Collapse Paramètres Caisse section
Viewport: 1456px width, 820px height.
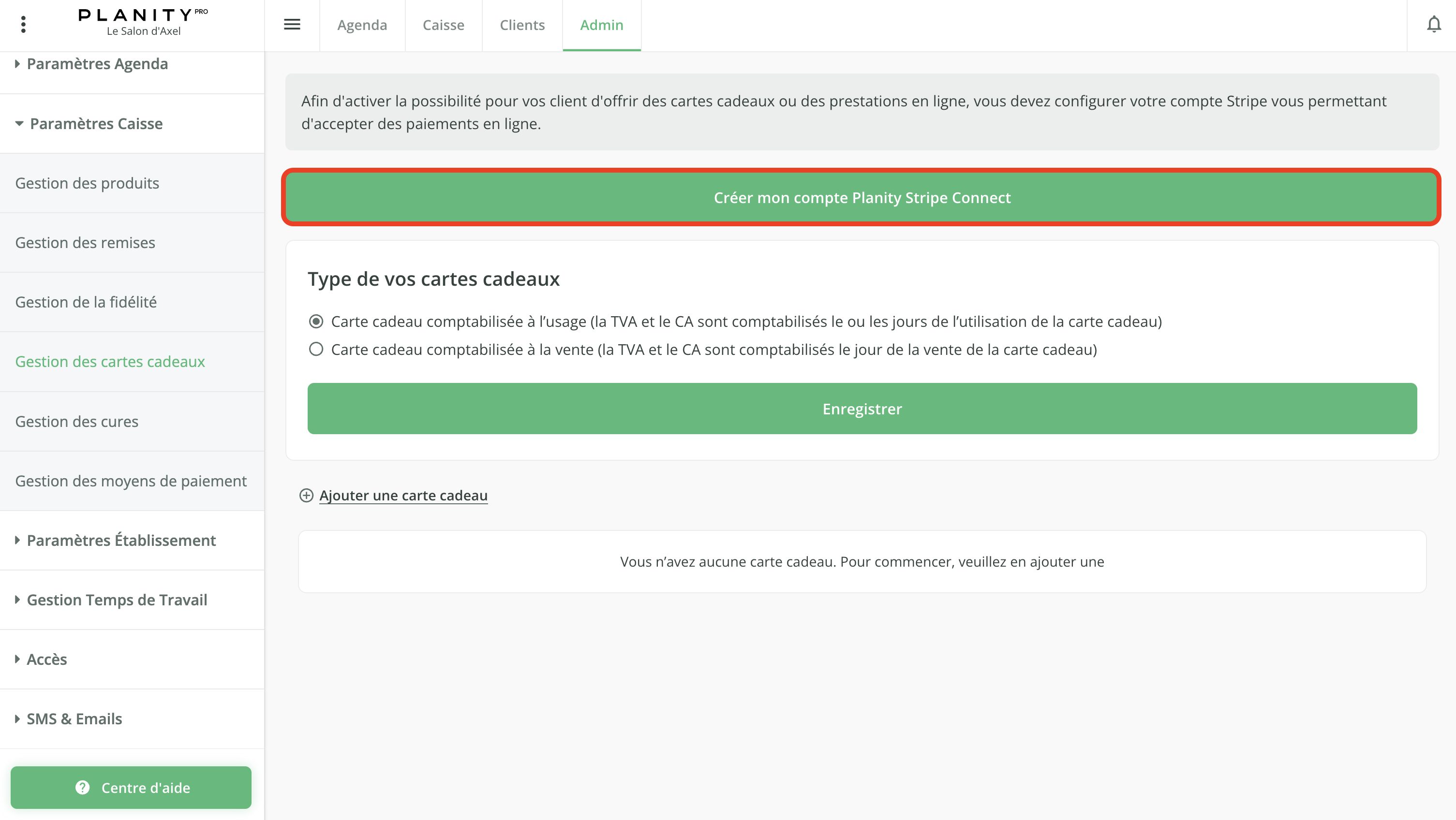coord(96,124)
